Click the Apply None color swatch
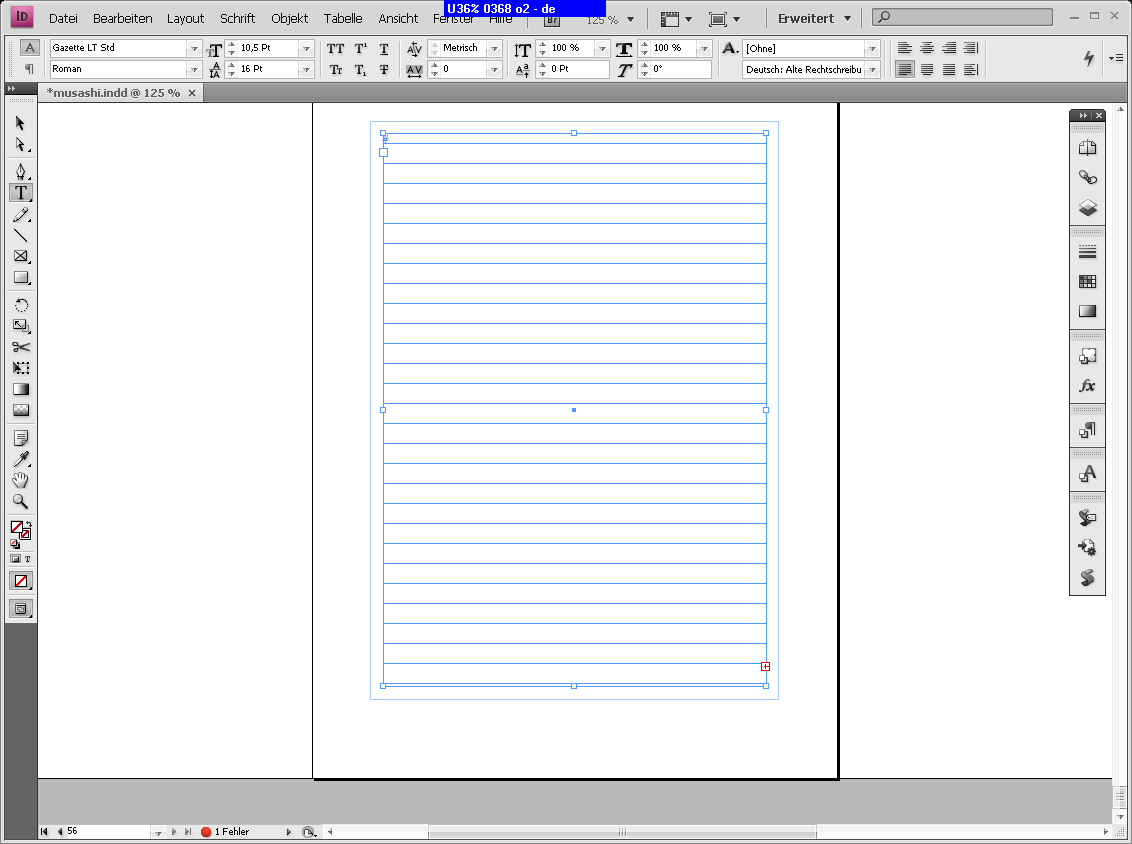1132x844 pixels. [x=21, y=581]
